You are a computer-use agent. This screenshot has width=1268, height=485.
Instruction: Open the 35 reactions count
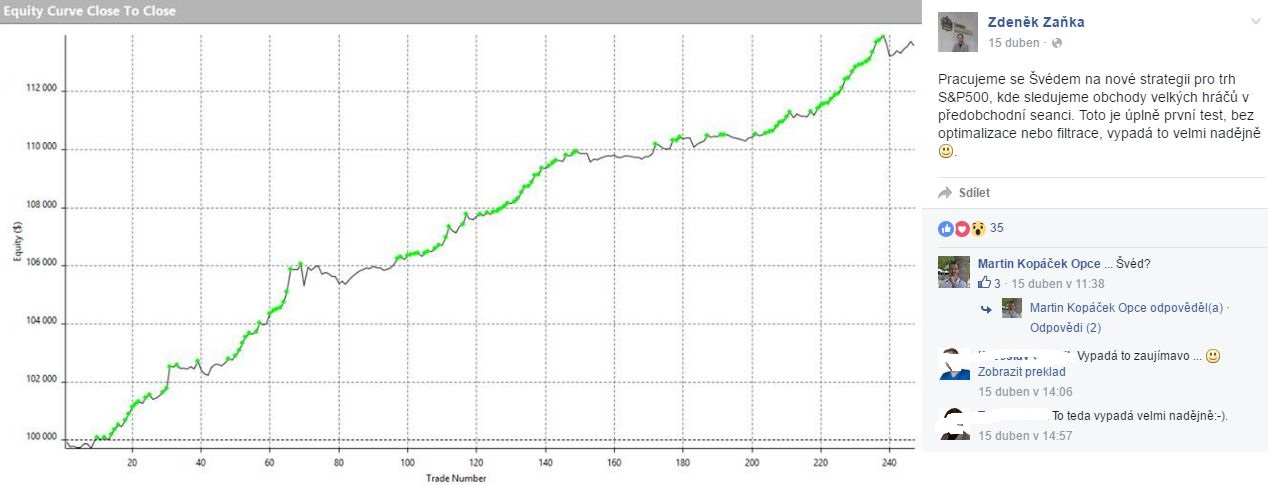(997, 228)
